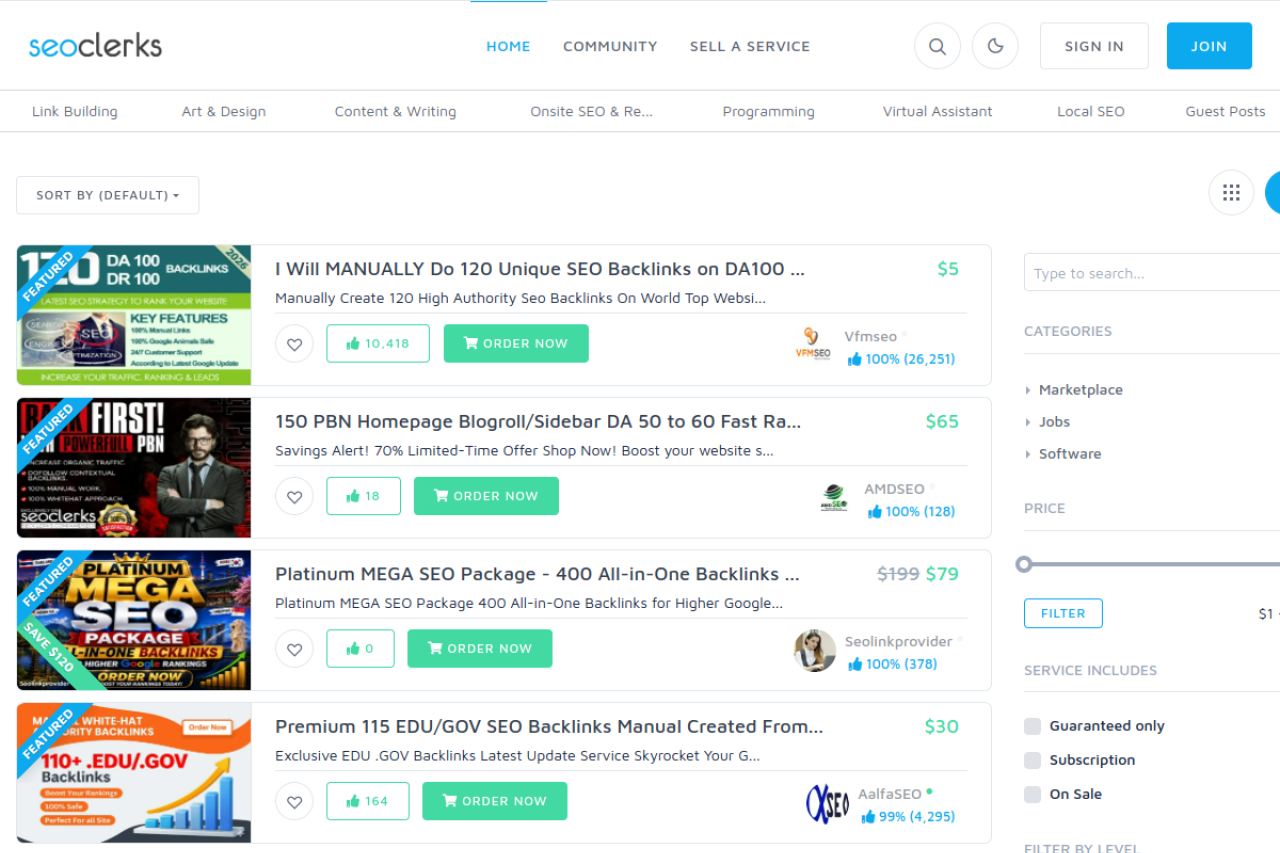Open the Sort By (Default) dropdown
Viewport: 1280px width, 853px height.
coord(108,195)
